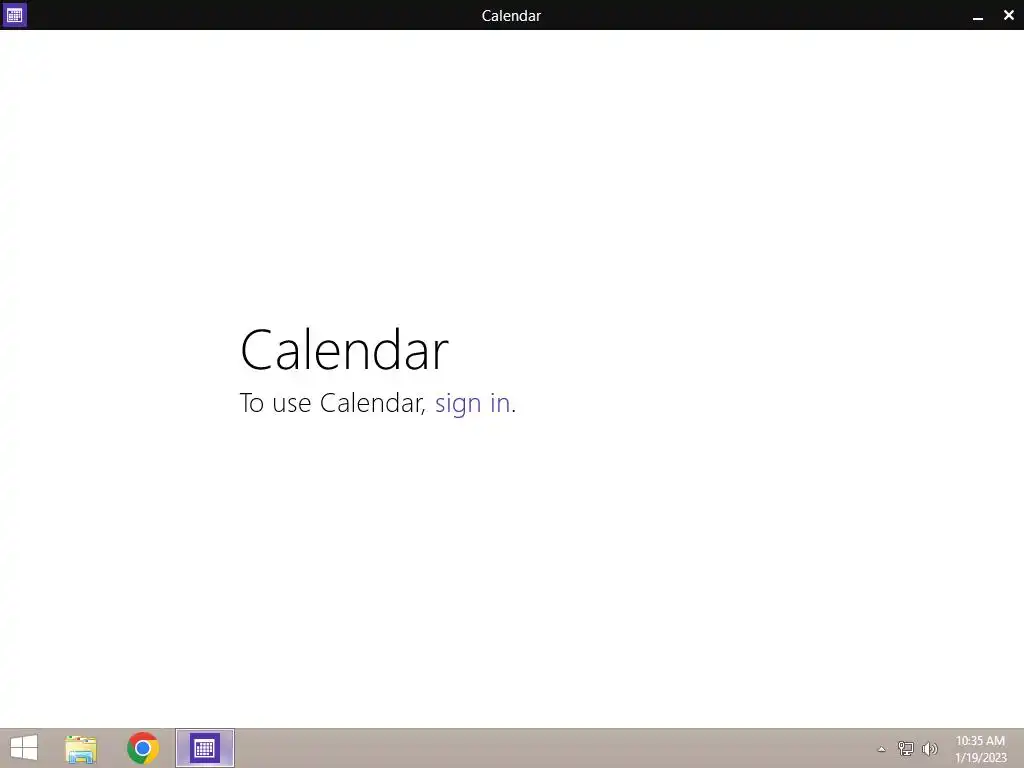Click the sign in link

tap(472, 404)
